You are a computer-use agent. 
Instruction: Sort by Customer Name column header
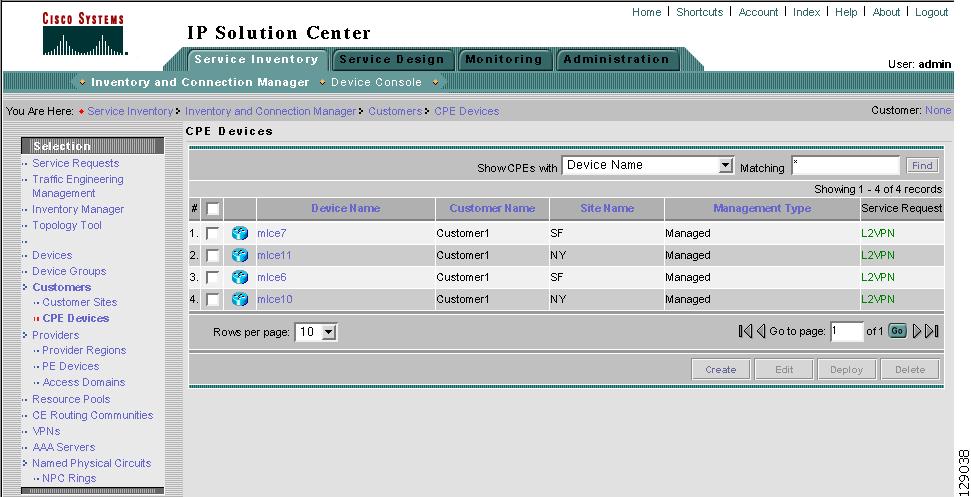pyautogui.click(x=492, y=209)
